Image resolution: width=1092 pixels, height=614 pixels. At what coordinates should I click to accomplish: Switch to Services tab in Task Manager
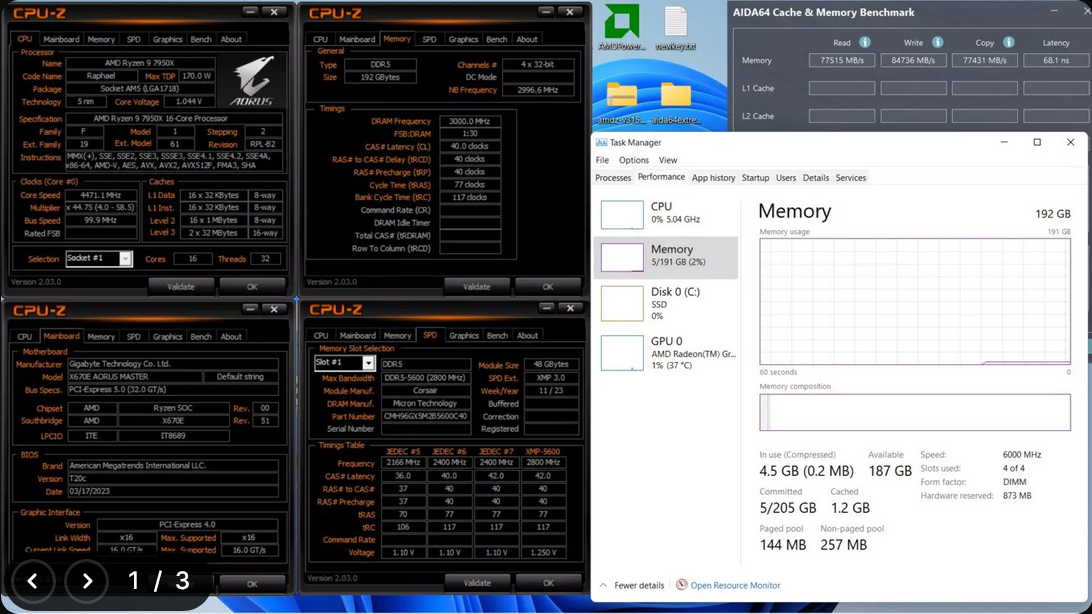[850, 178]
